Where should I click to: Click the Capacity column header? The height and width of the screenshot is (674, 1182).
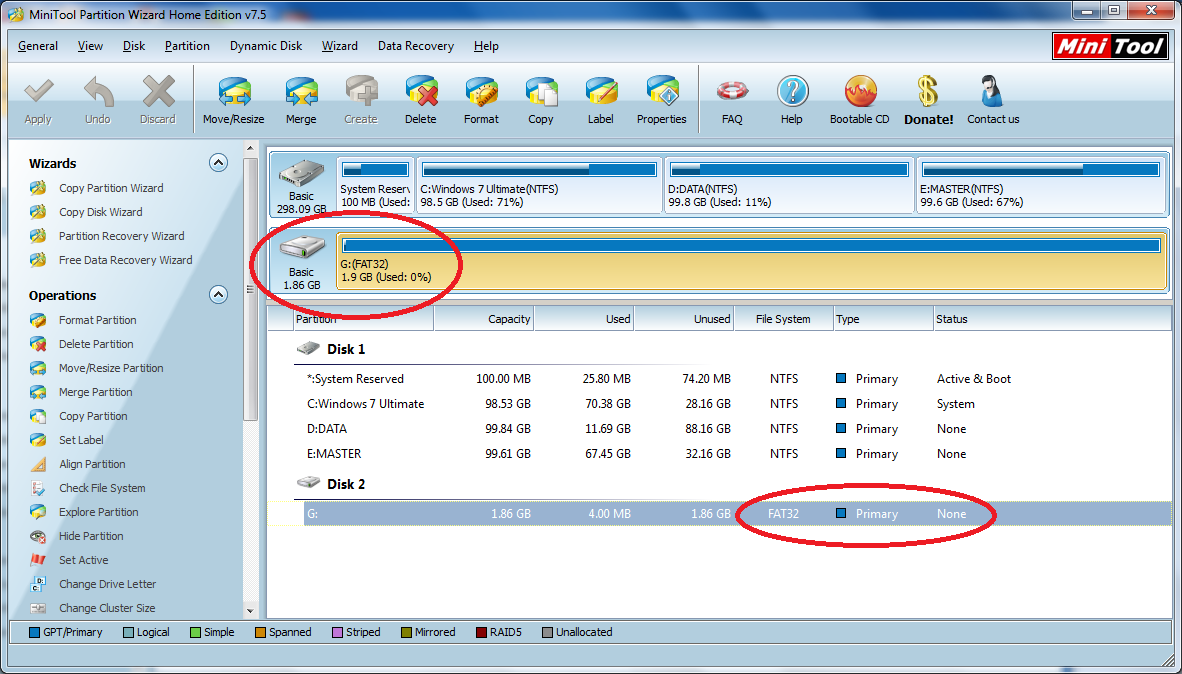484,319
